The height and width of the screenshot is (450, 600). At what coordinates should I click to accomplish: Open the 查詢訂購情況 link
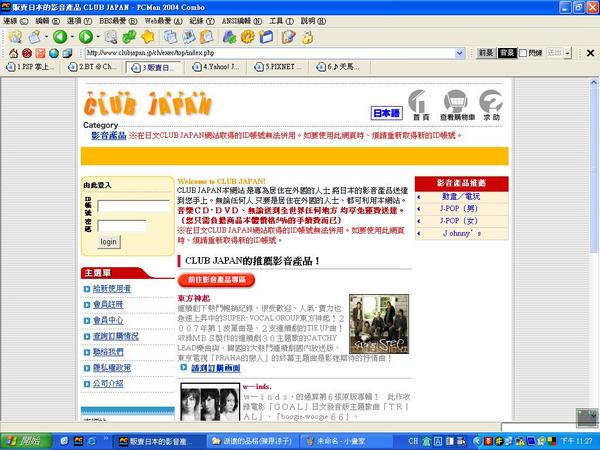[x=116, y=336]
